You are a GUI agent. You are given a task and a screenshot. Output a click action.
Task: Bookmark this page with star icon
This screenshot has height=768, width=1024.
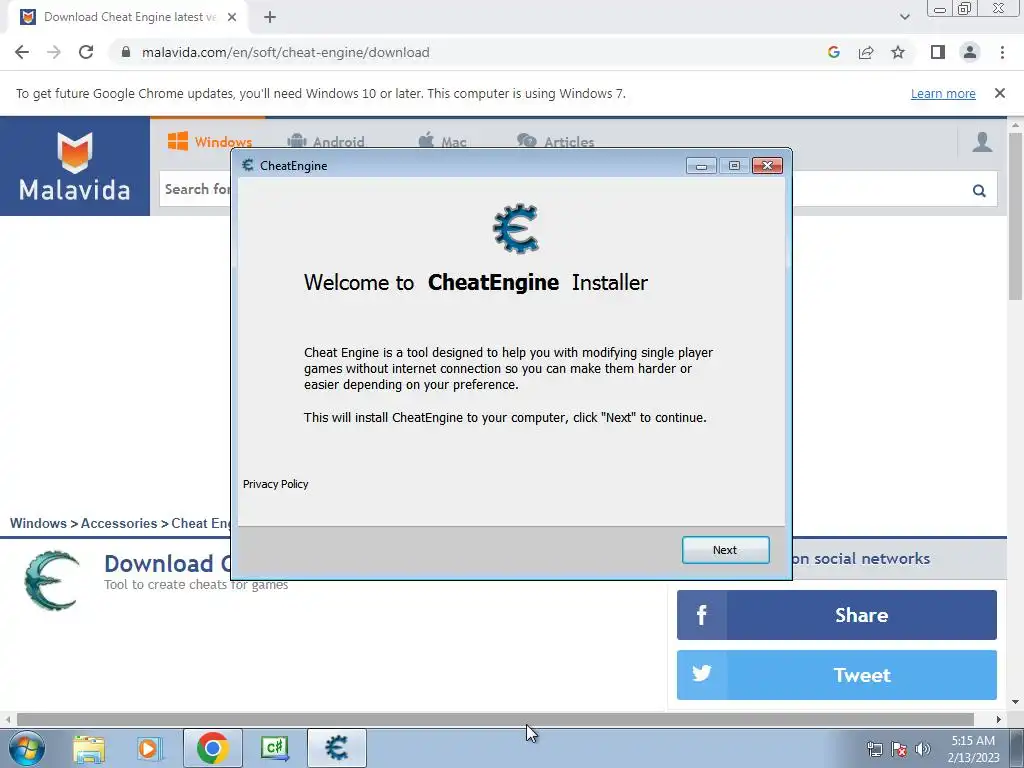(898, 52)
